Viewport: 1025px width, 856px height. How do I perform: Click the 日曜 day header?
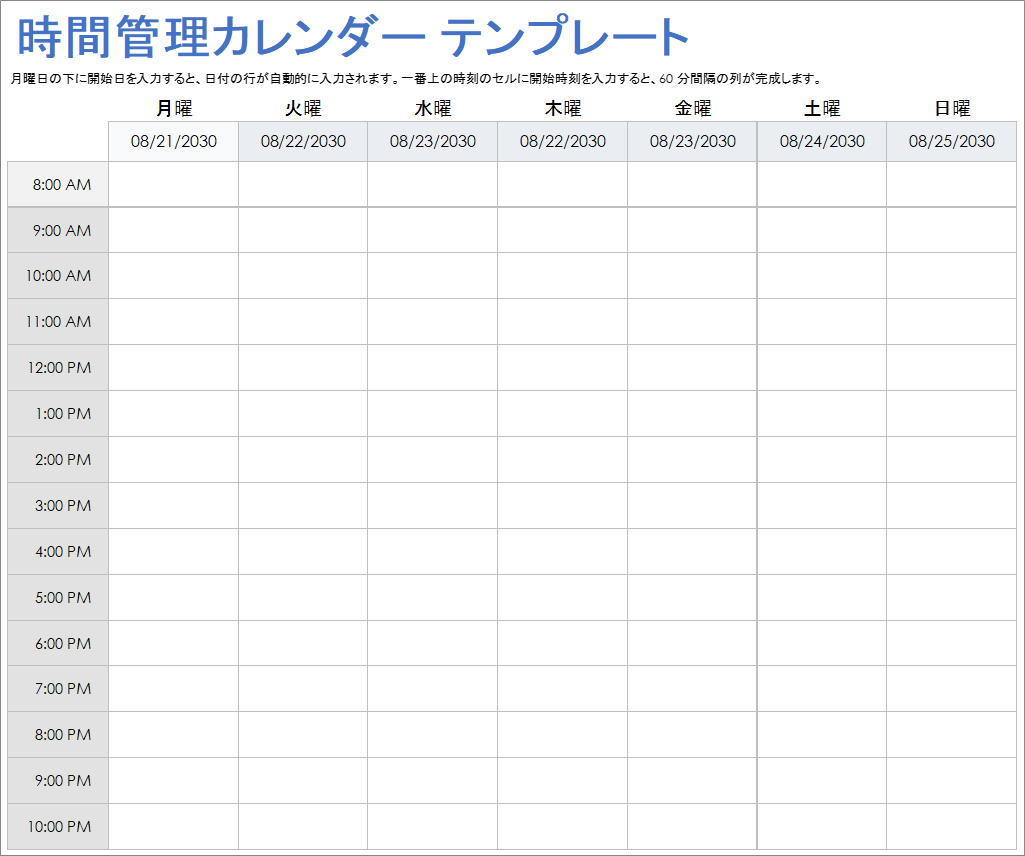[x=951, y=109]
